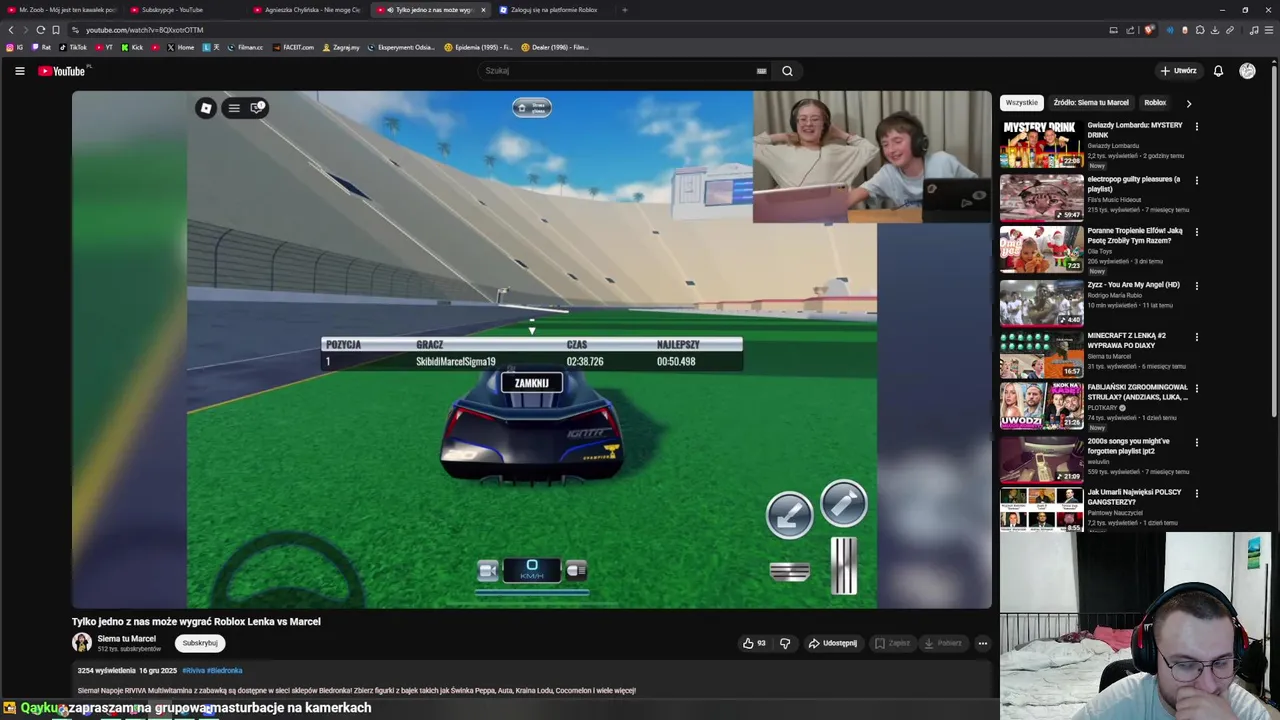
Task: Click the Utwórz create button
Action: click(1179, 71)
